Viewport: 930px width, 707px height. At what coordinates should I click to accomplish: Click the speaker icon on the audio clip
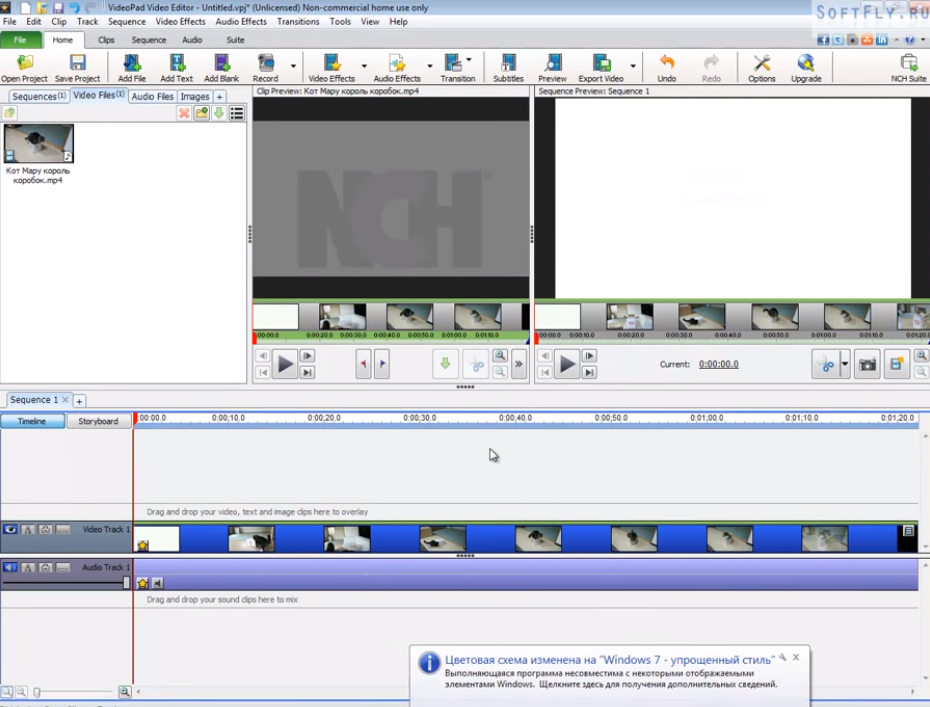point(157,583)
